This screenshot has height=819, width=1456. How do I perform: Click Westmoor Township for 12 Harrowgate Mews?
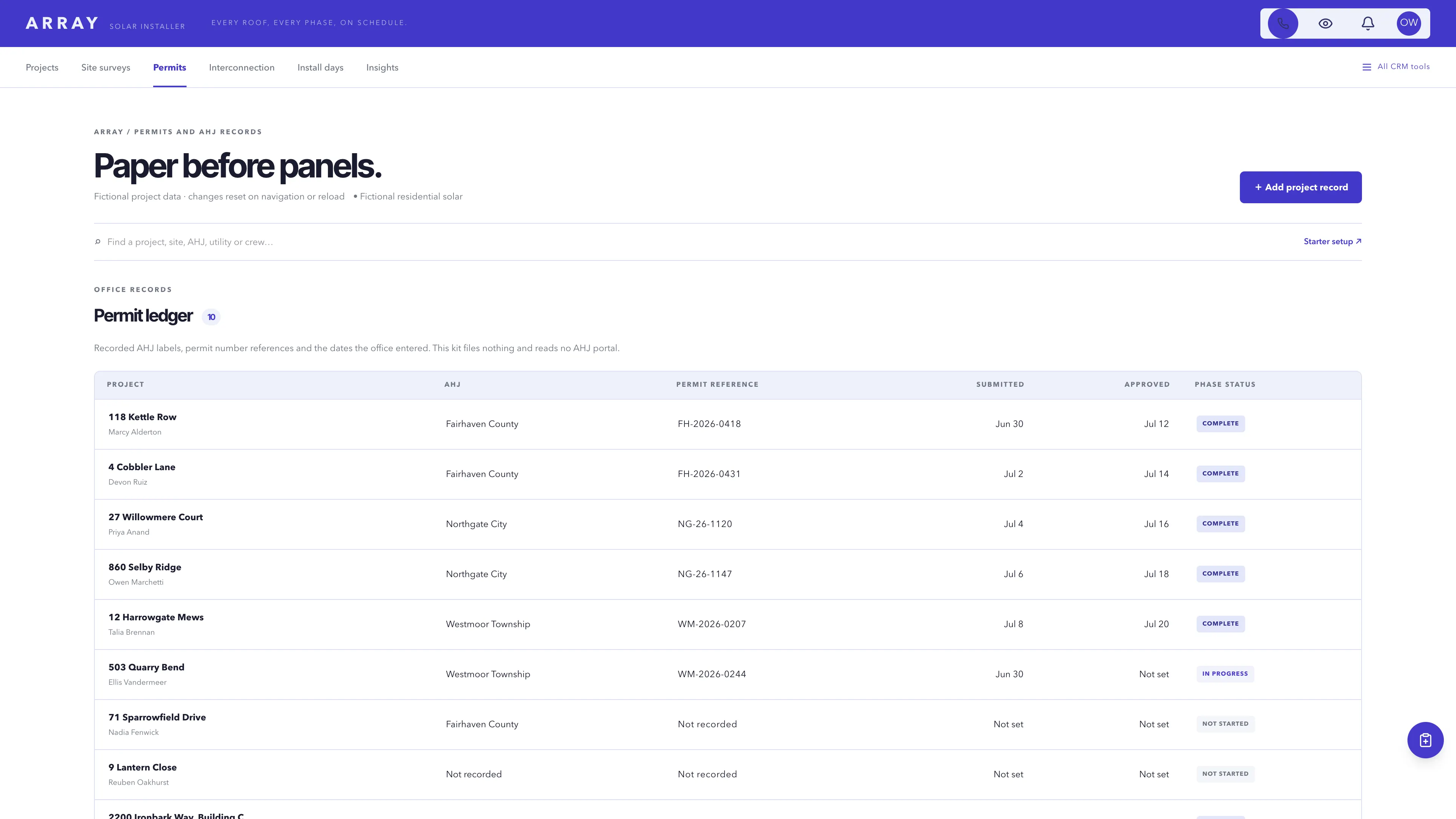click(488, 624)
